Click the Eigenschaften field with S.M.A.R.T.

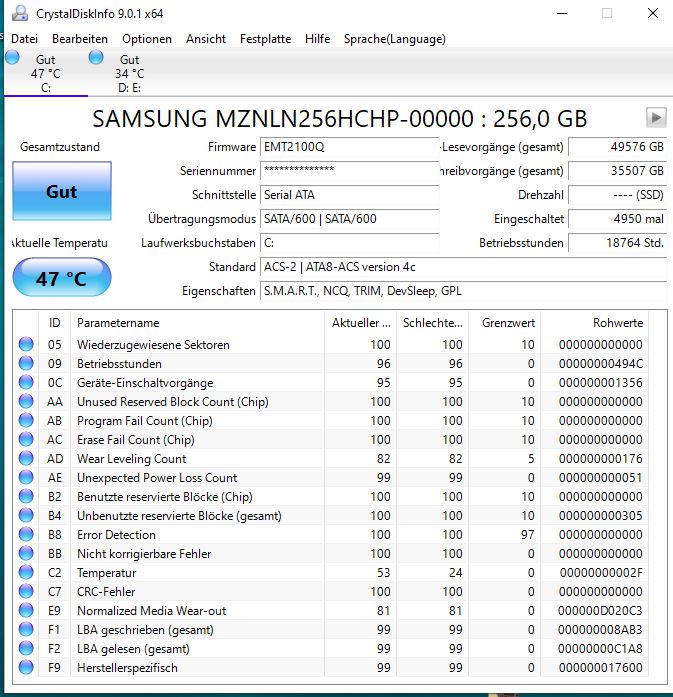click(x=463, y=291)
